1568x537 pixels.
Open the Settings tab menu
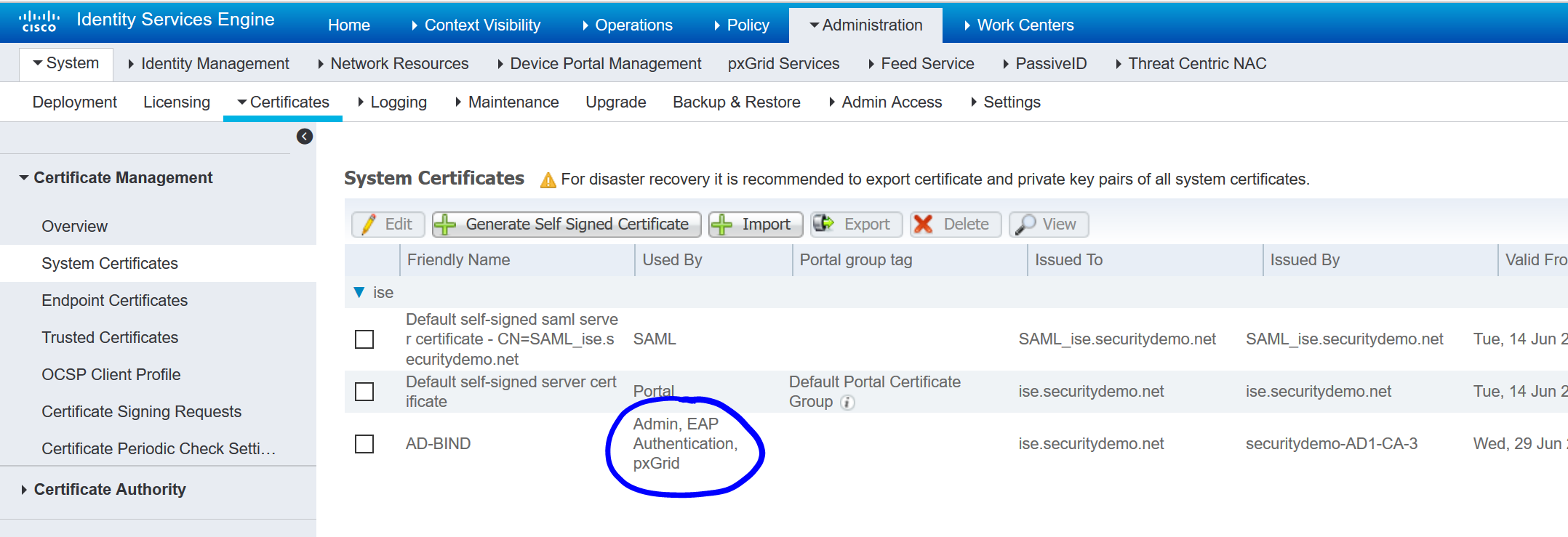1006,102
